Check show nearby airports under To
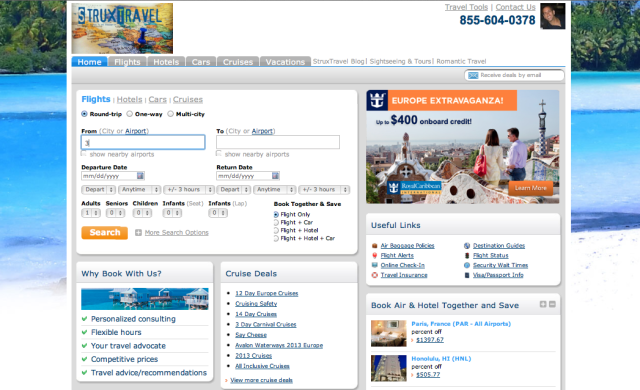 219,154
